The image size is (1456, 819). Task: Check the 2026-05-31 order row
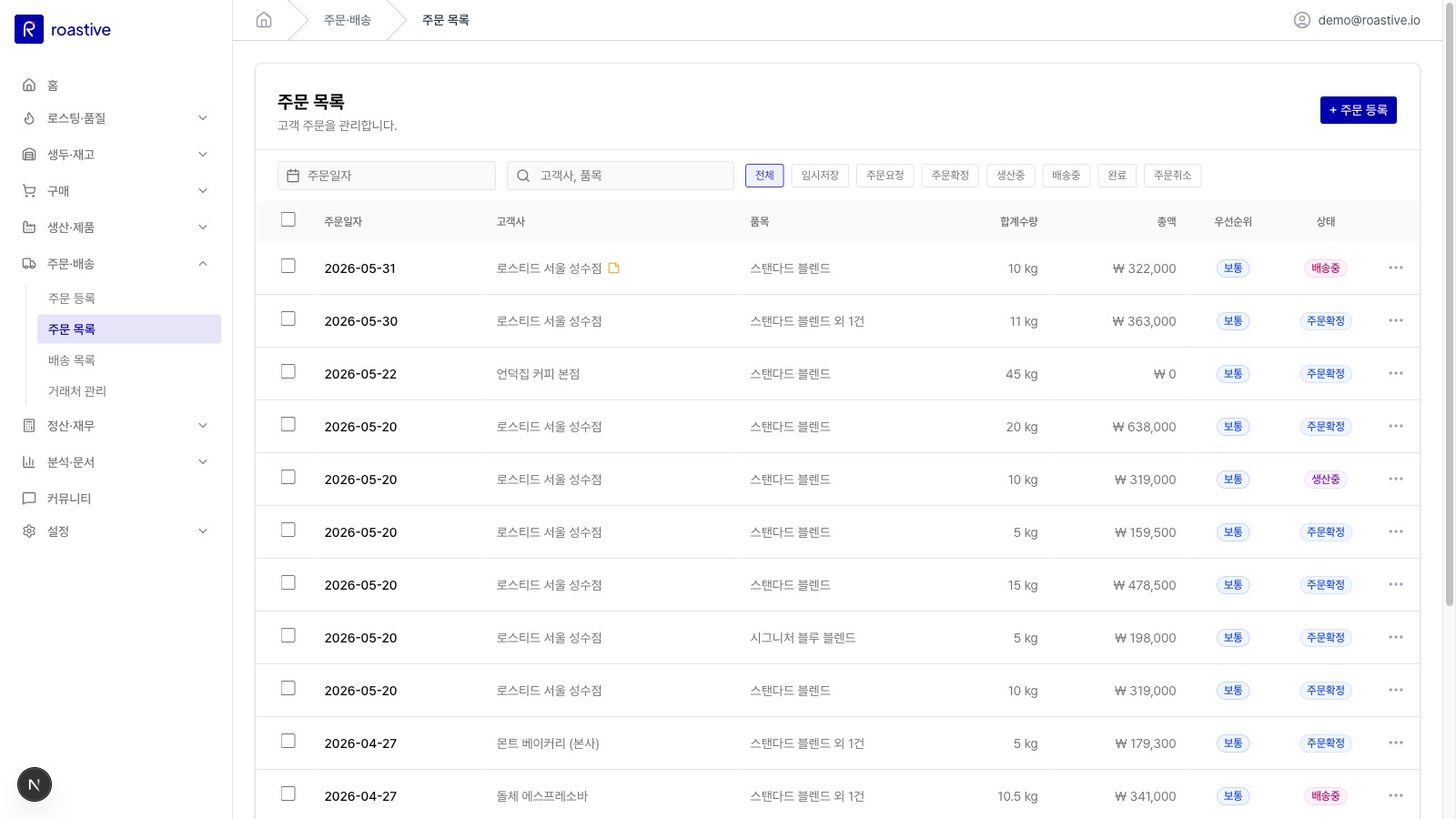(288, 266)
